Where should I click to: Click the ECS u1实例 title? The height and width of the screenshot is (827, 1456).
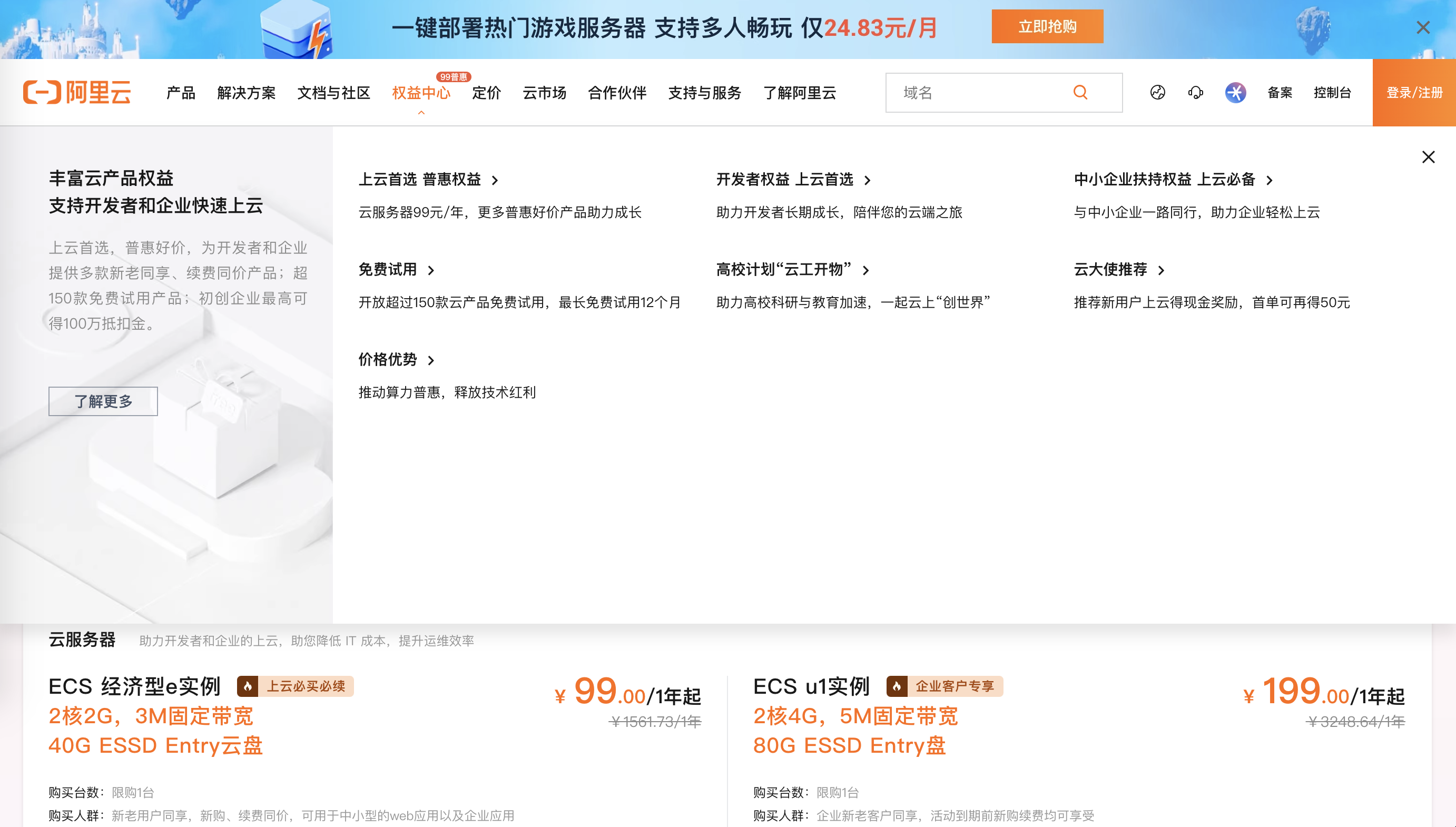(x=811, y=686)
